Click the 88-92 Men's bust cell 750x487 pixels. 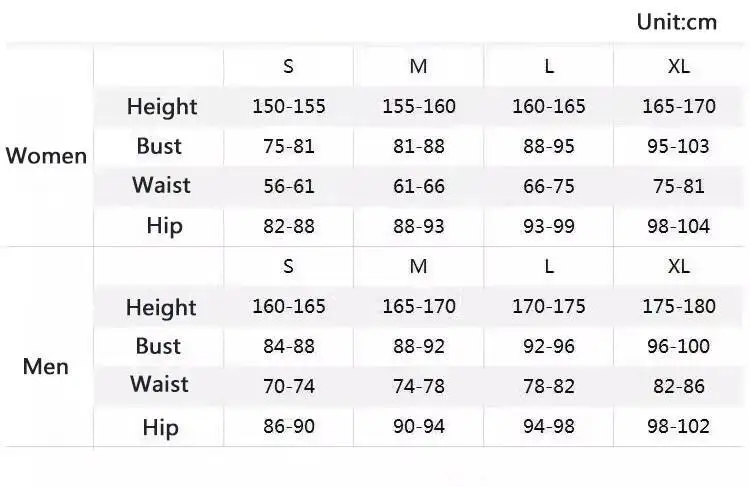click(x=418, y=346)
